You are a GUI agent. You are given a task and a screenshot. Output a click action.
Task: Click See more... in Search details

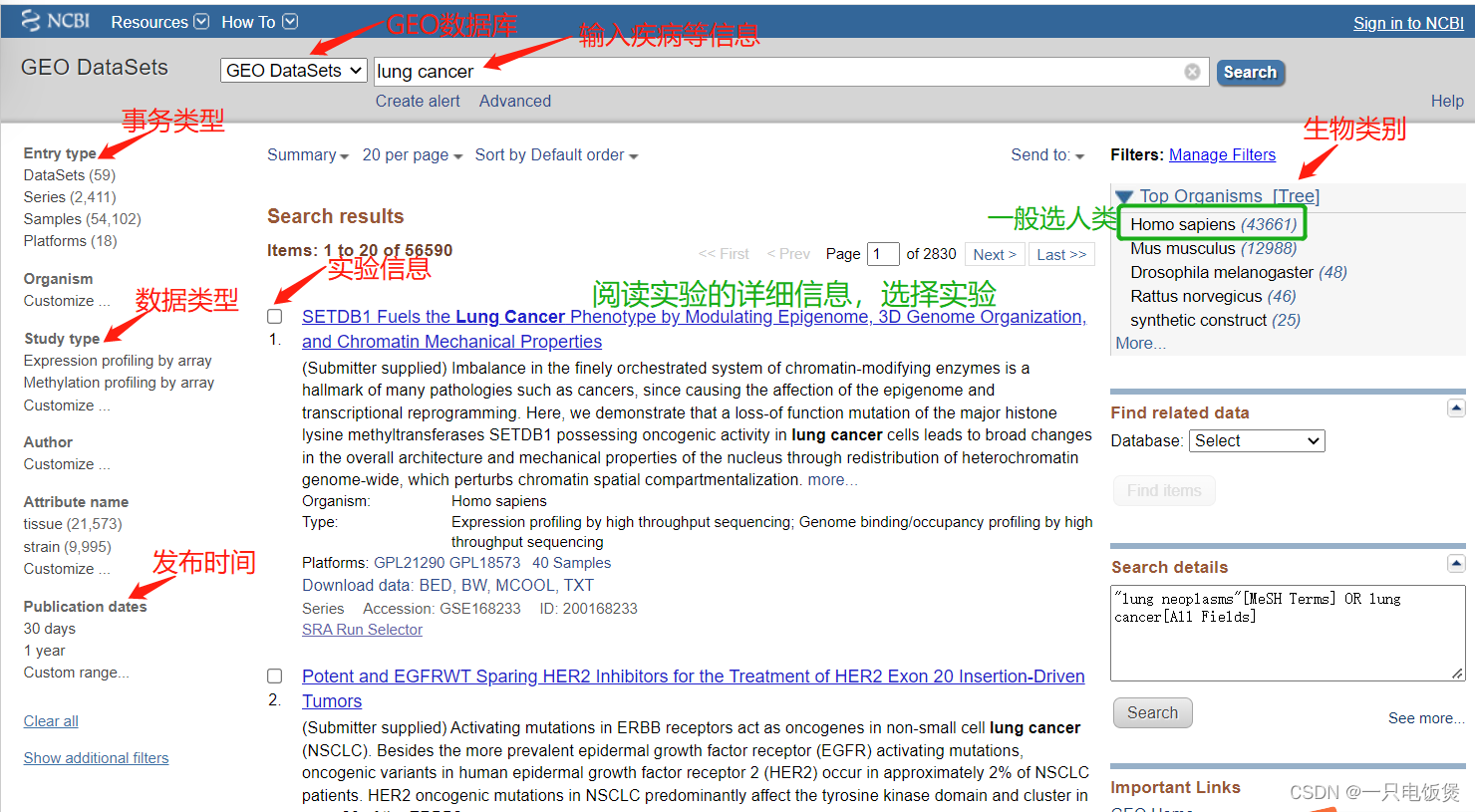(1426, 718)
